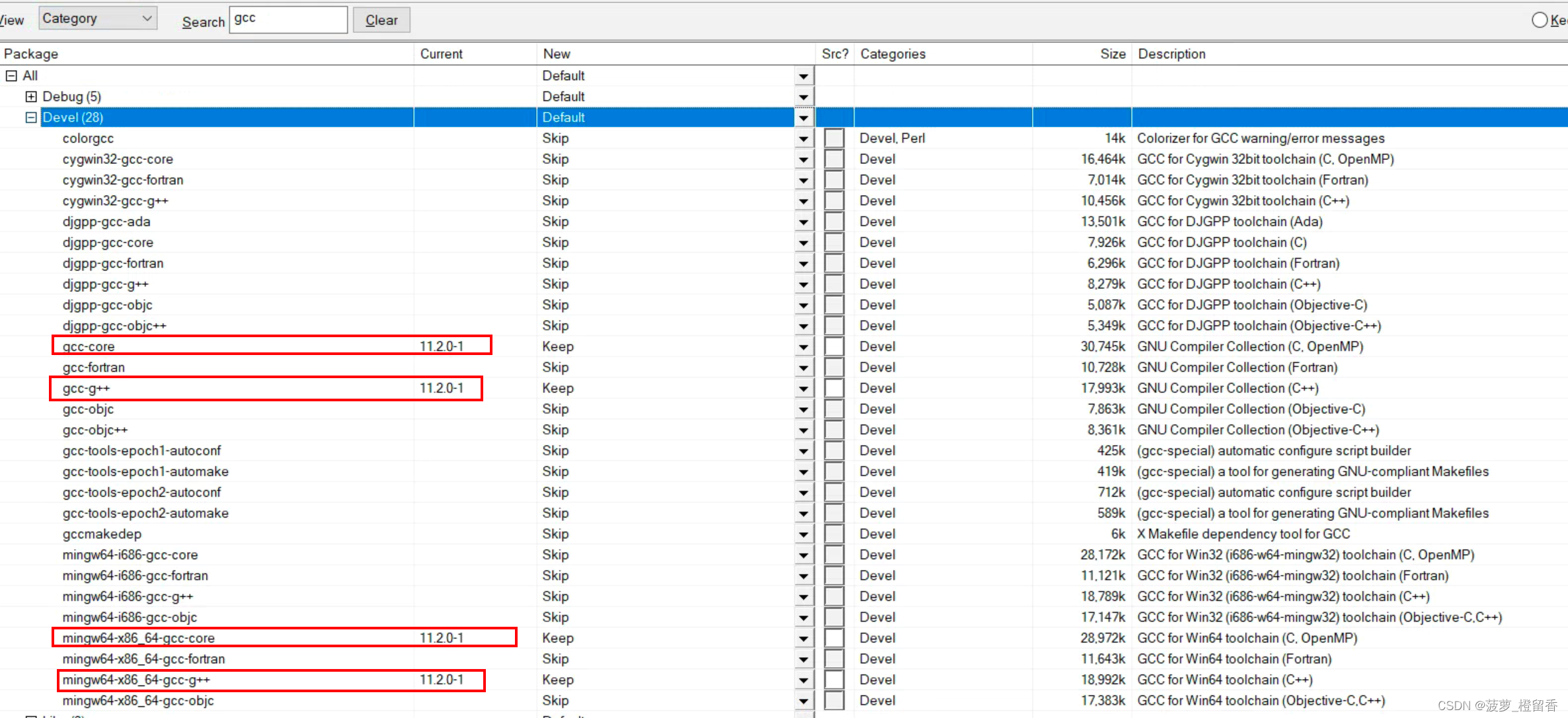Click the Search field containing gcc
The image size is (1568, 718).
tap(288, 19)
